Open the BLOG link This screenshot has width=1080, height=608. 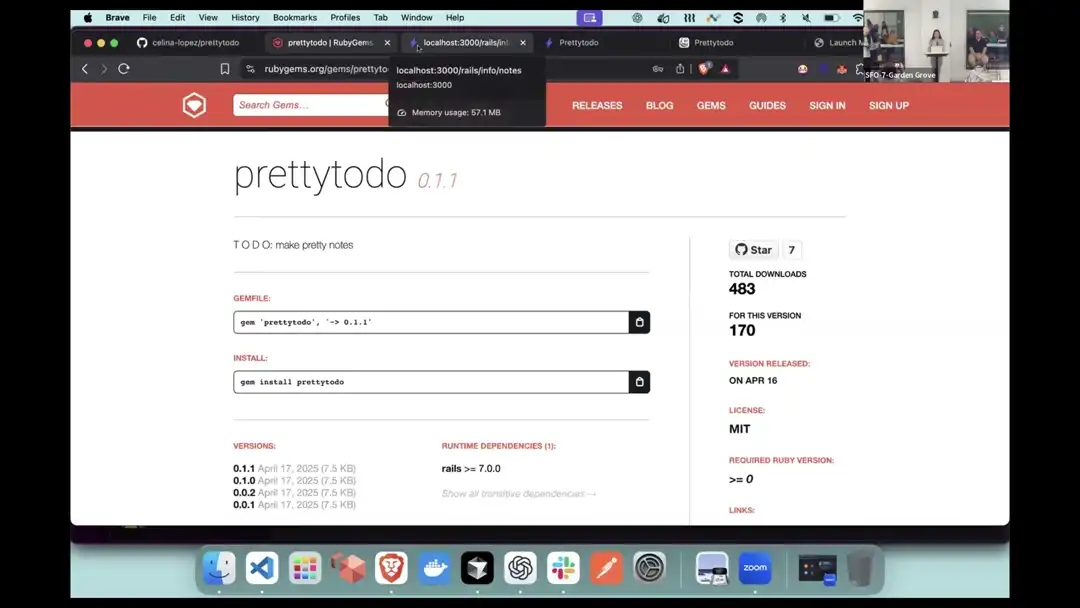tap(659, 105)
